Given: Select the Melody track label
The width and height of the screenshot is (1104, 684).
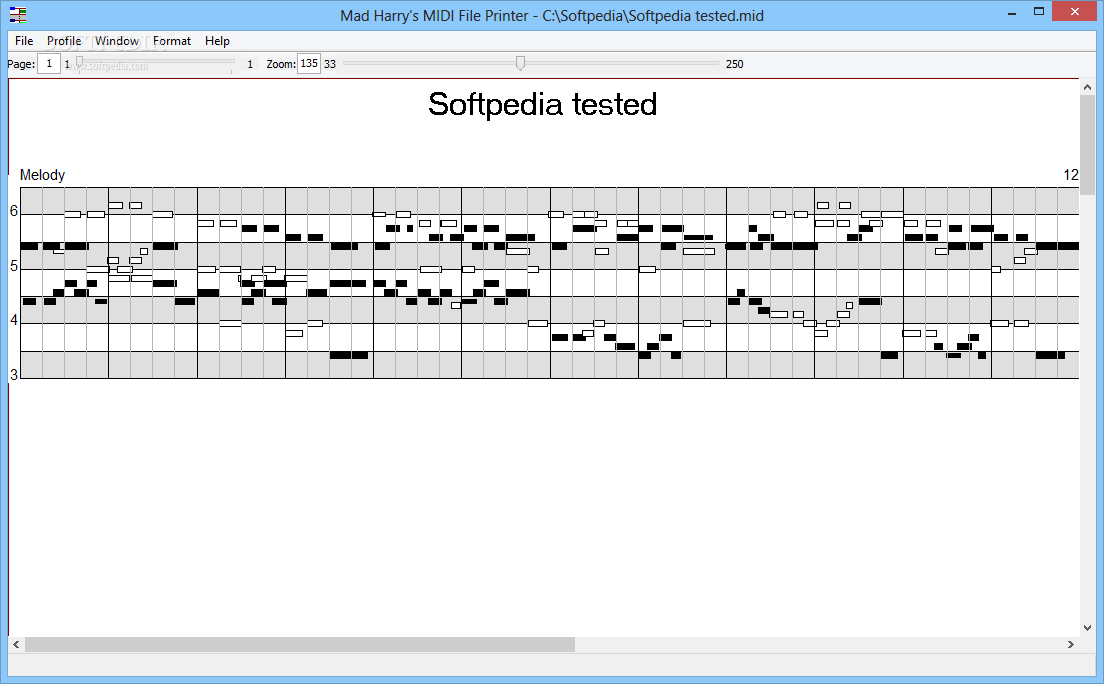Looking at the screenshot, I should click(42, 175).
